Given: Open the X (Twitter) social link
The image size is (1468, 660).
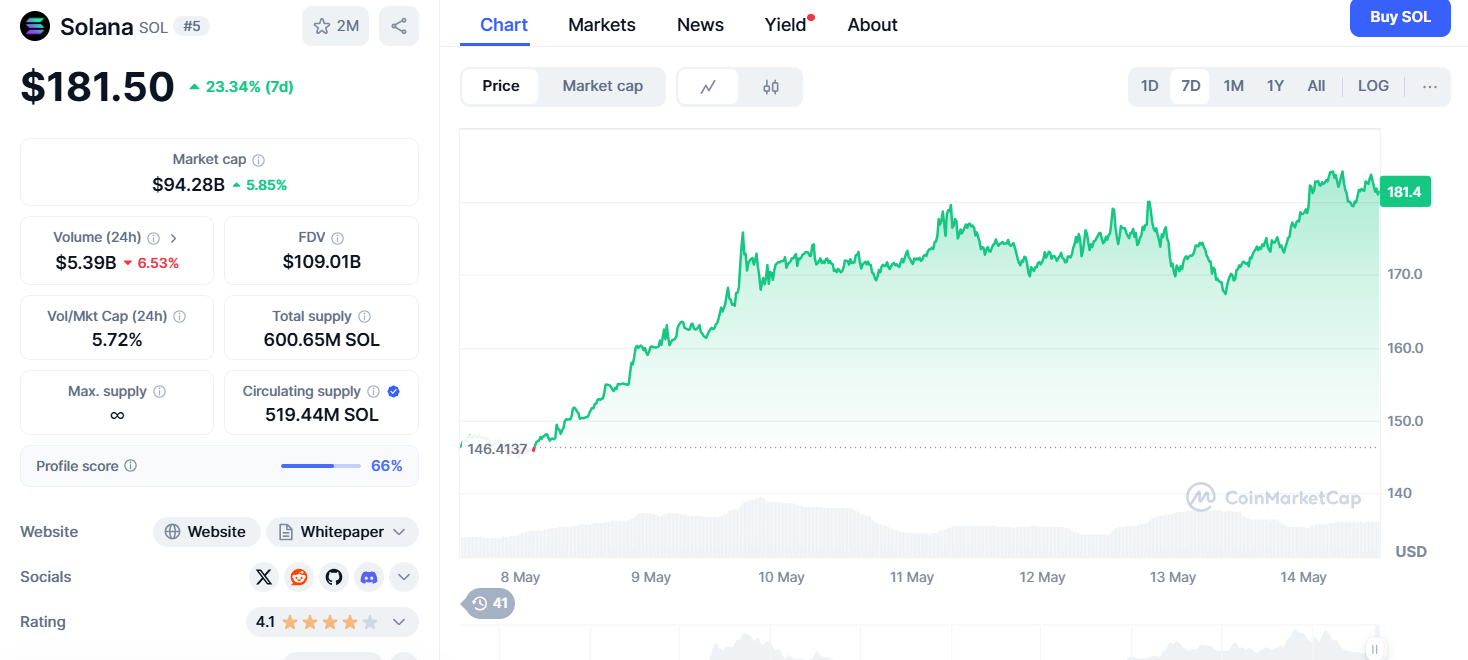Looking at the screenshot, I should [264, 577].
